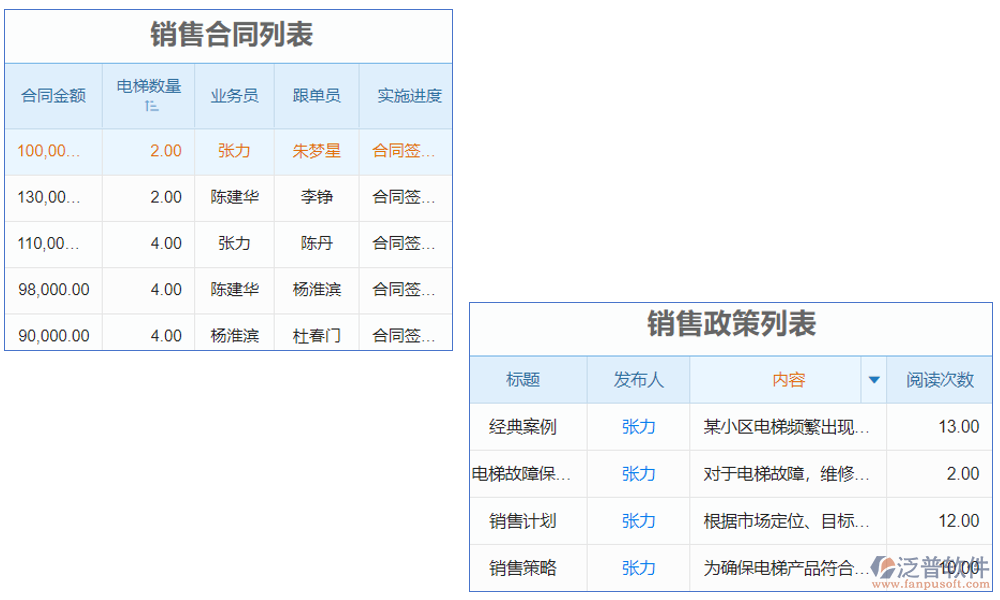Image resolution: width=1000 pixels, height=600 pixels.
Task: Open the 泛普软件 logo watermark
Action: [915, 566]
